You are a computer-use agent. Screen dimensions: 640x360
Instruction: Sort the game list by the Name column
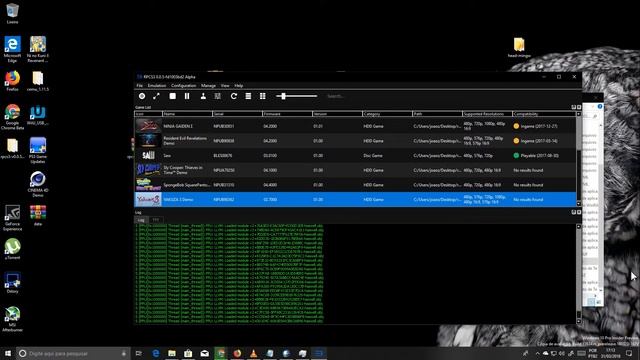click(x=187, y=114)
